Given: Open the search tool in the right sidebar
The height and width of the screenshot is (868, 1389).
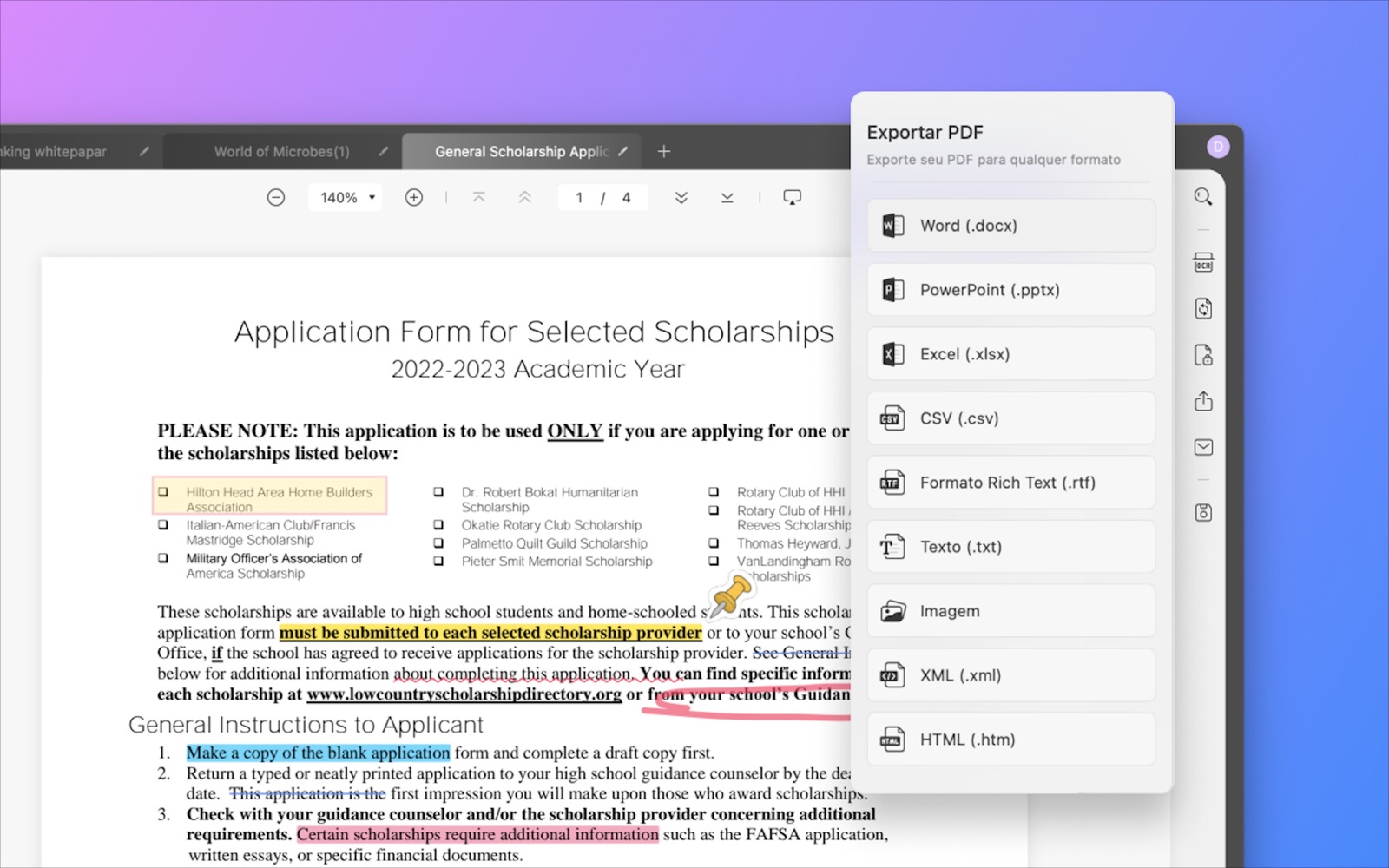Looking at the screenshot, I should point(1203,197).
